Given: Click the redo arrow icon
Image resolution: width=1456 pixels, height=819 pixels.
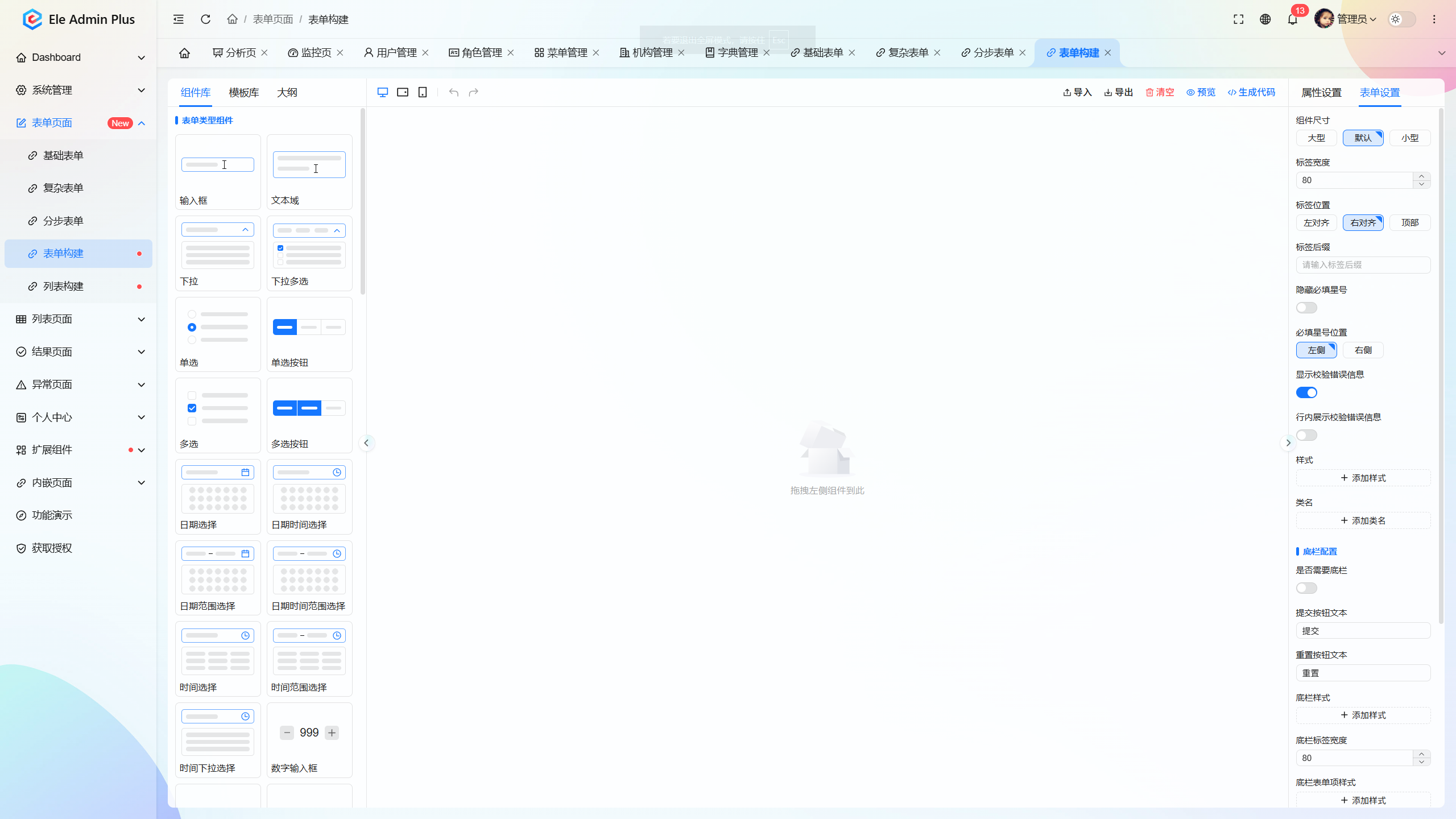Looking at the screenshot, I should tap(473, 92).
